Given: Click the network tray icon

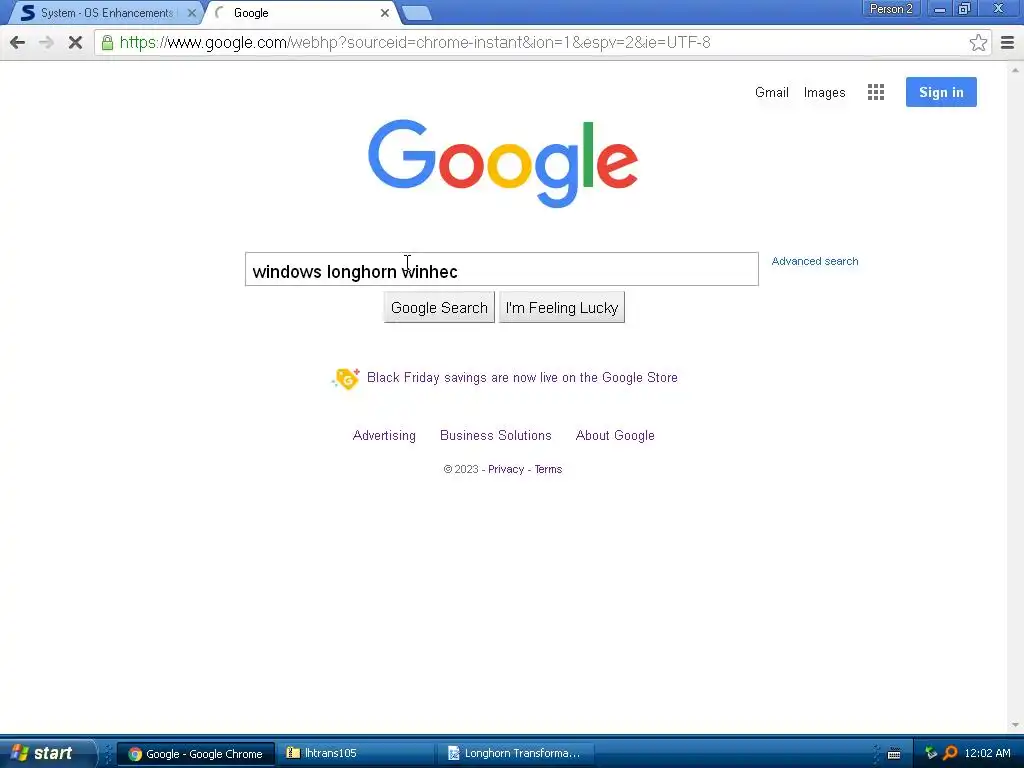Looking at the screenshot, I should pos(931,753).
